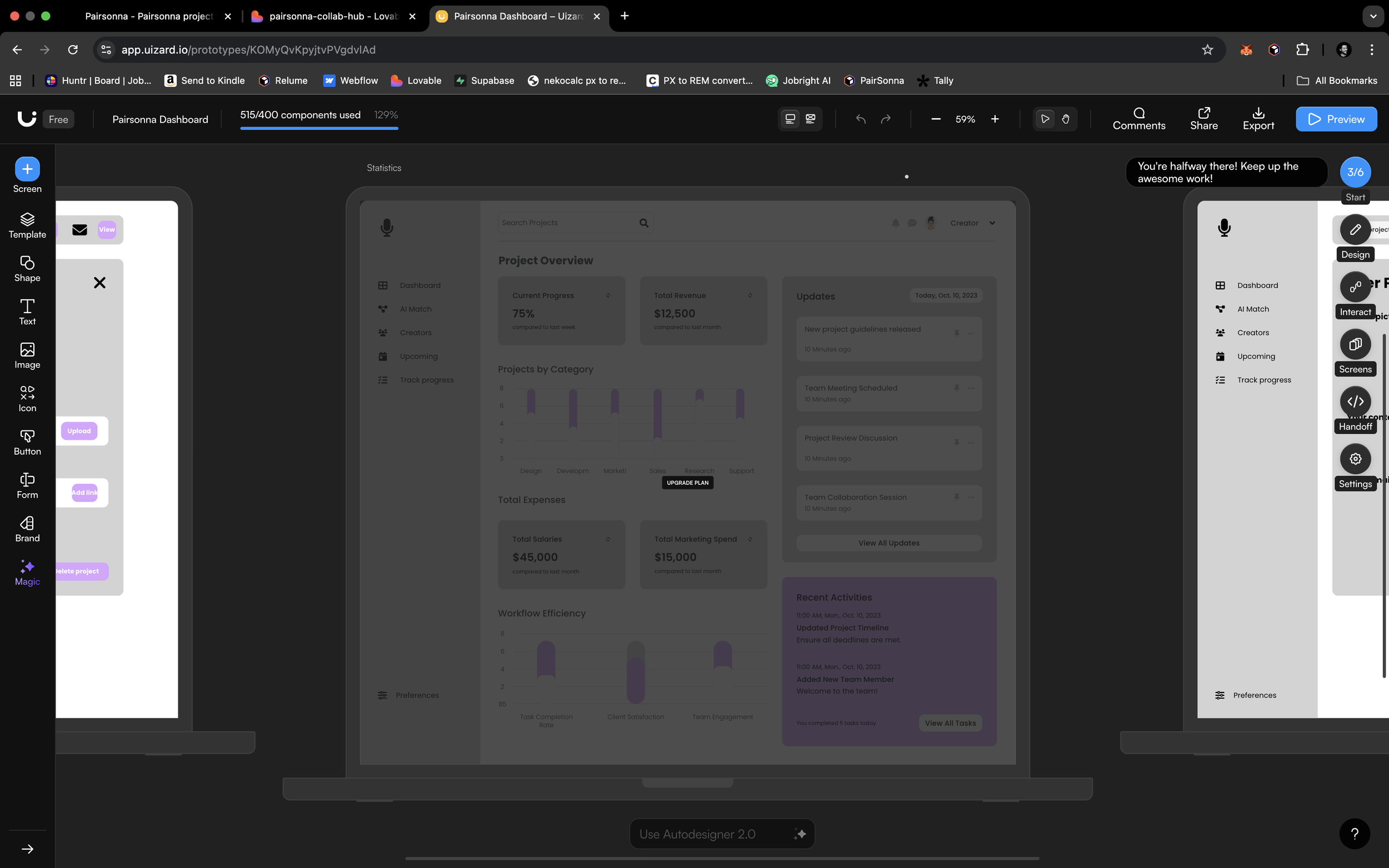The width and height of the screenshot is (1389, 868).
Task: Switch to select pointer mode
Action: pyautogui.click(x=1045, y=119)
